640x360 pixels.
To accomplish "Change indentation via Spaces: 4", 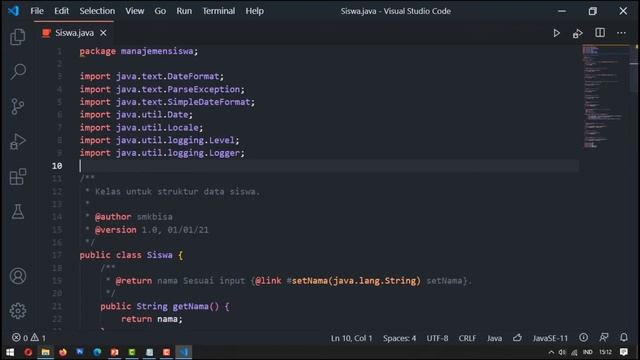I will pyautogui.click(x=399, y=338).
